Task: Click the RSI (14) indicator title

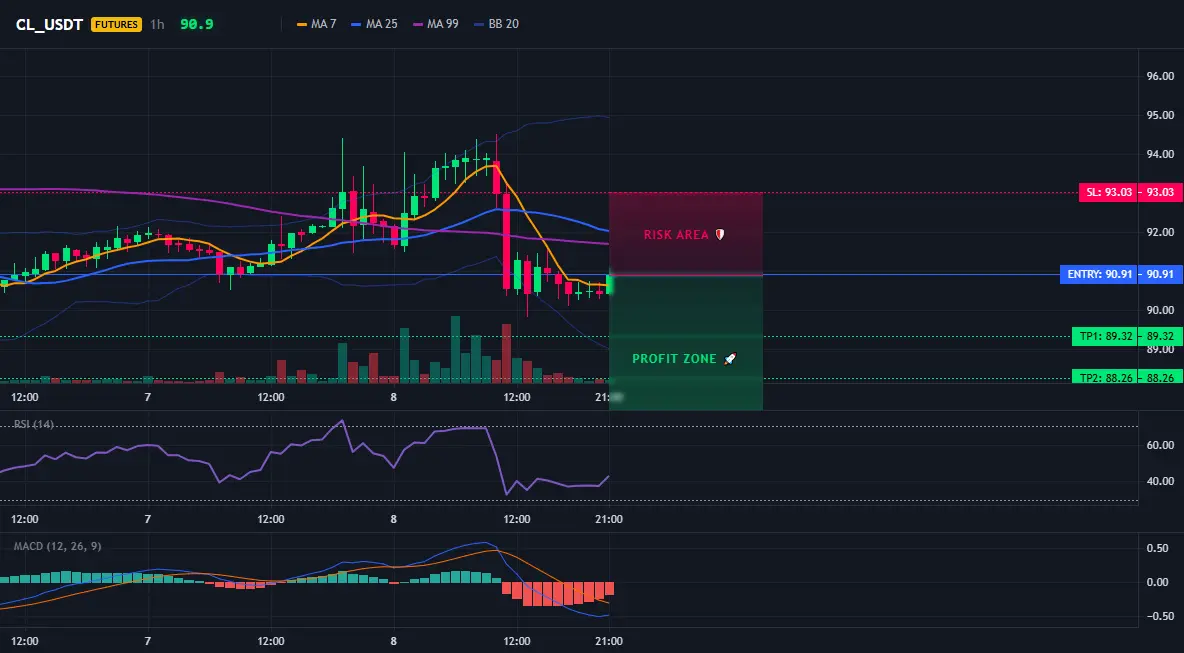Action: pos(34,424)
